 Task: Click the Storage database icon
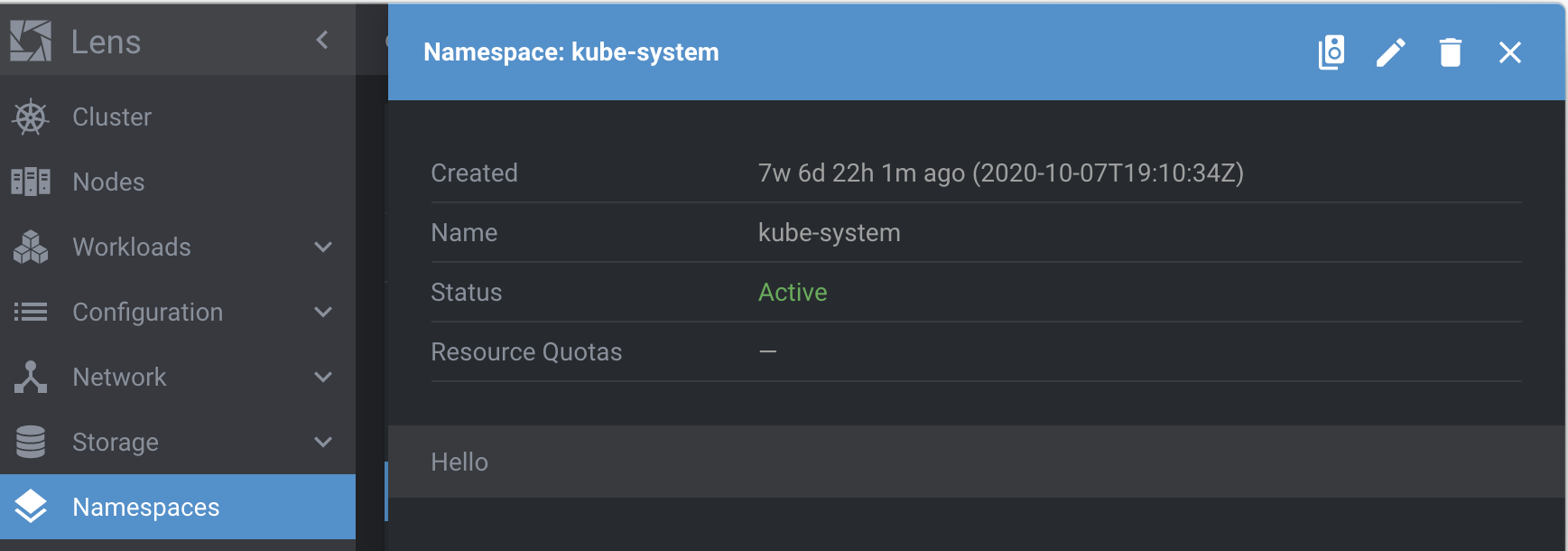click(31, 442)
